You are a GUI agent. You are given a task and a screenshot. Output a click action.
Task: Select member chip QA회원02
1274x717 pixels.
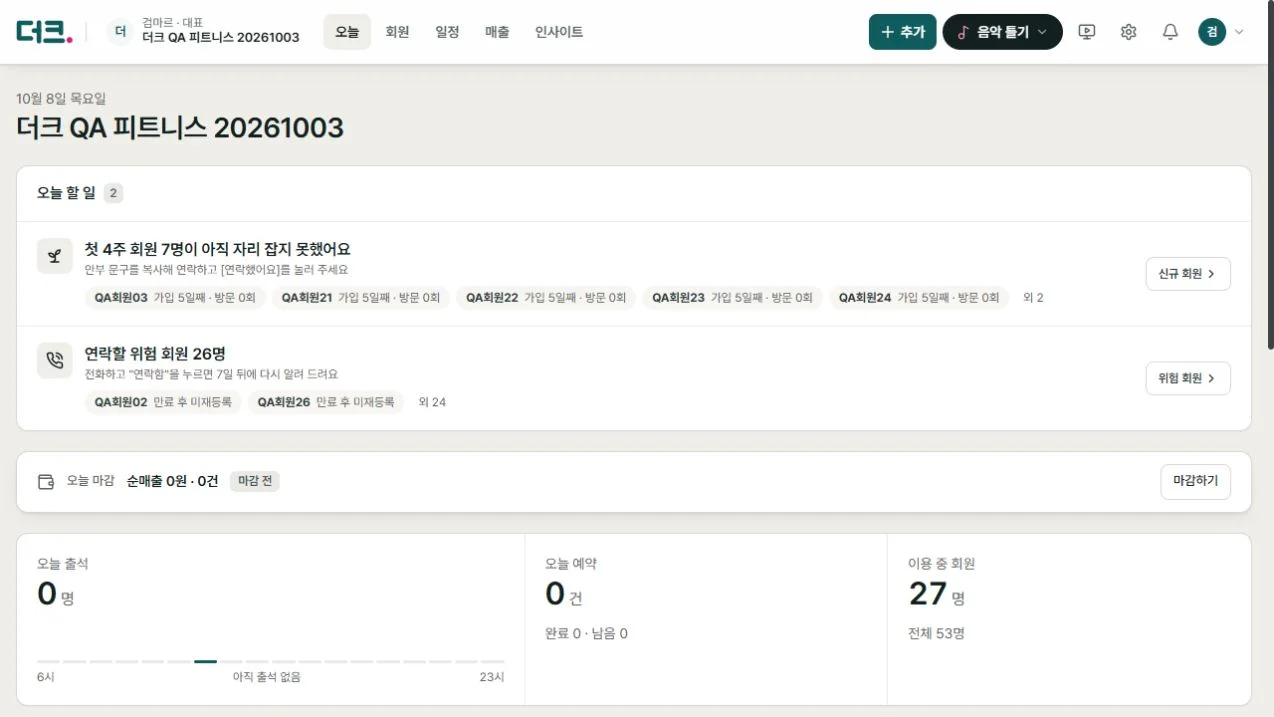coord(163,402)
